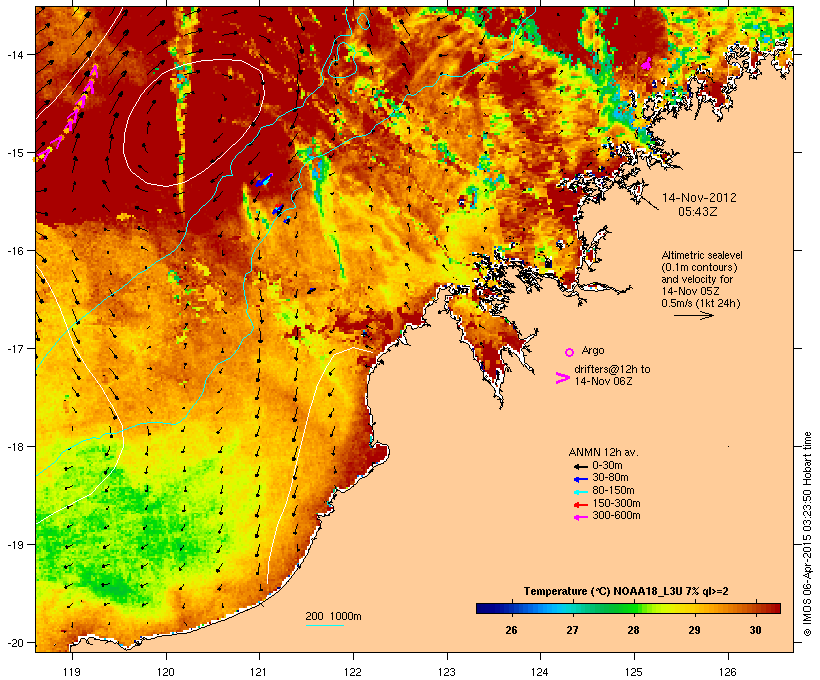820x680 pixels.
Task: Click the cyan 80-150m legend arrow
Action: tap(580, 492)
